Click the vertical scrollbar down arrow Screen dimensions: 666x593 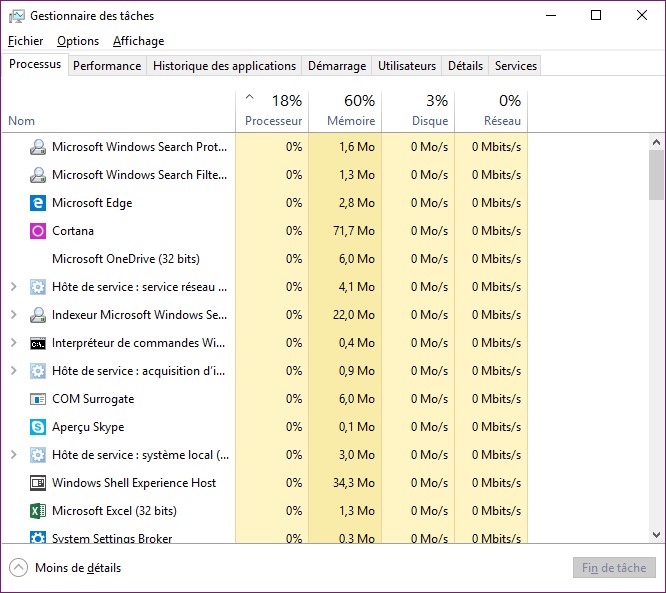pos(656,535)
